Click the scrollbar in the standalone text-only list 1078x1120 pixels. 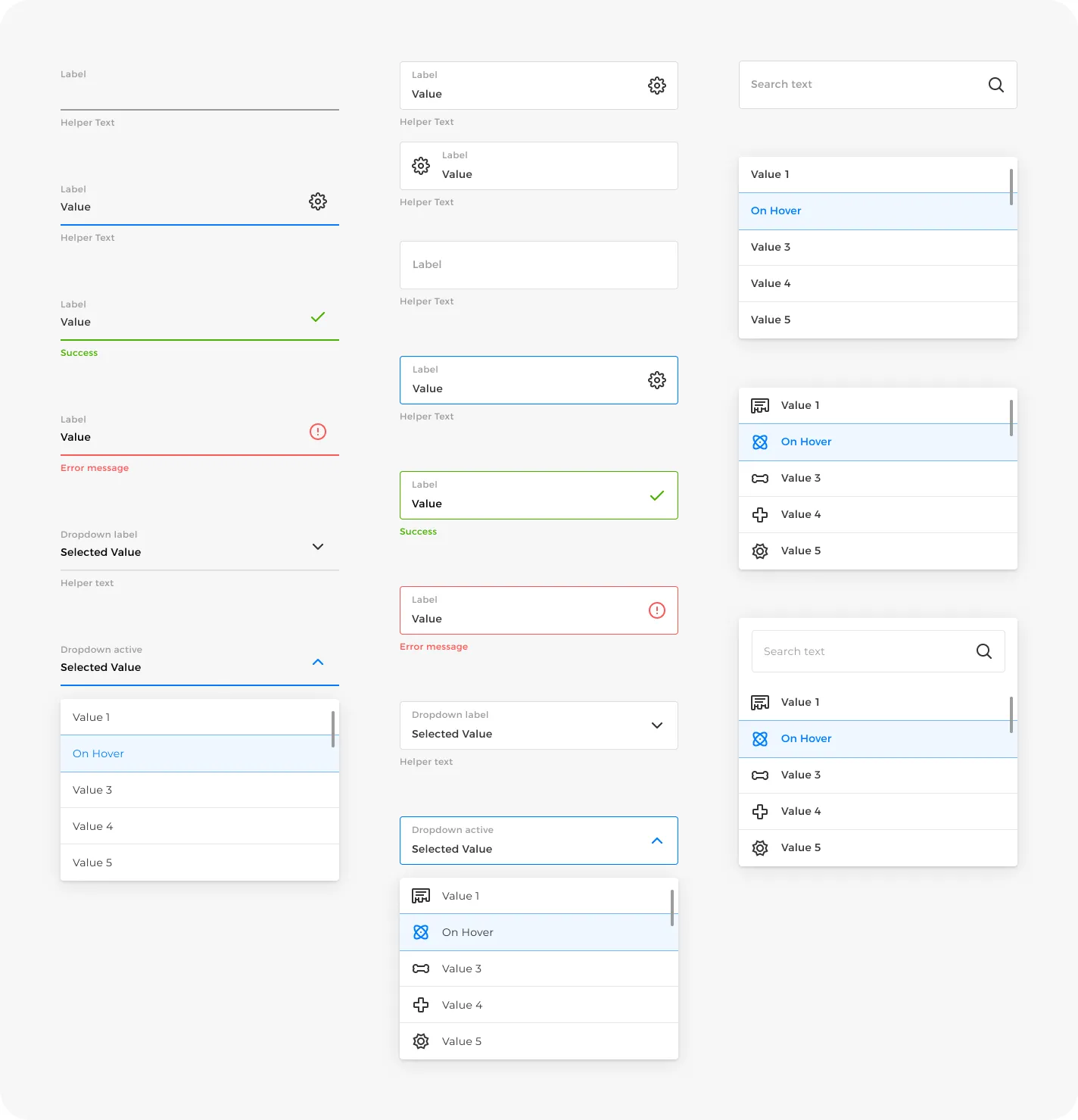click(1011, 187)
